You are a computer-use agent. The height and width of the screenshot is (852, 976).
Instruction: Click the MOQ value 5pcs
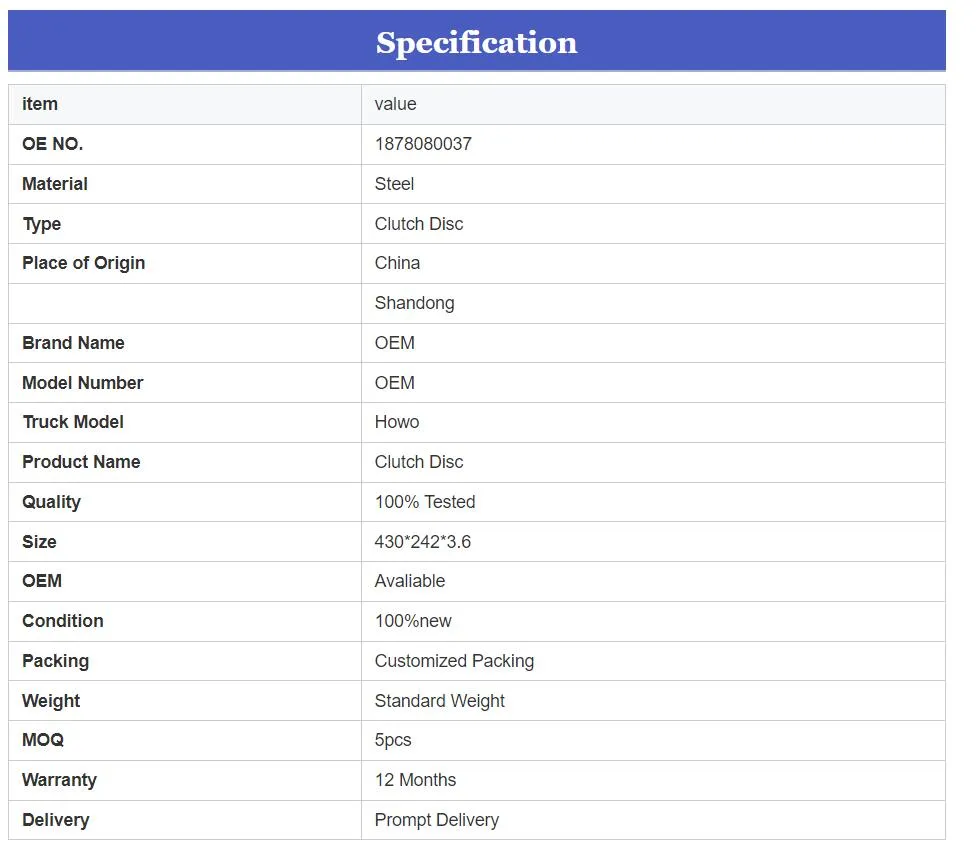tap(393, 740)
